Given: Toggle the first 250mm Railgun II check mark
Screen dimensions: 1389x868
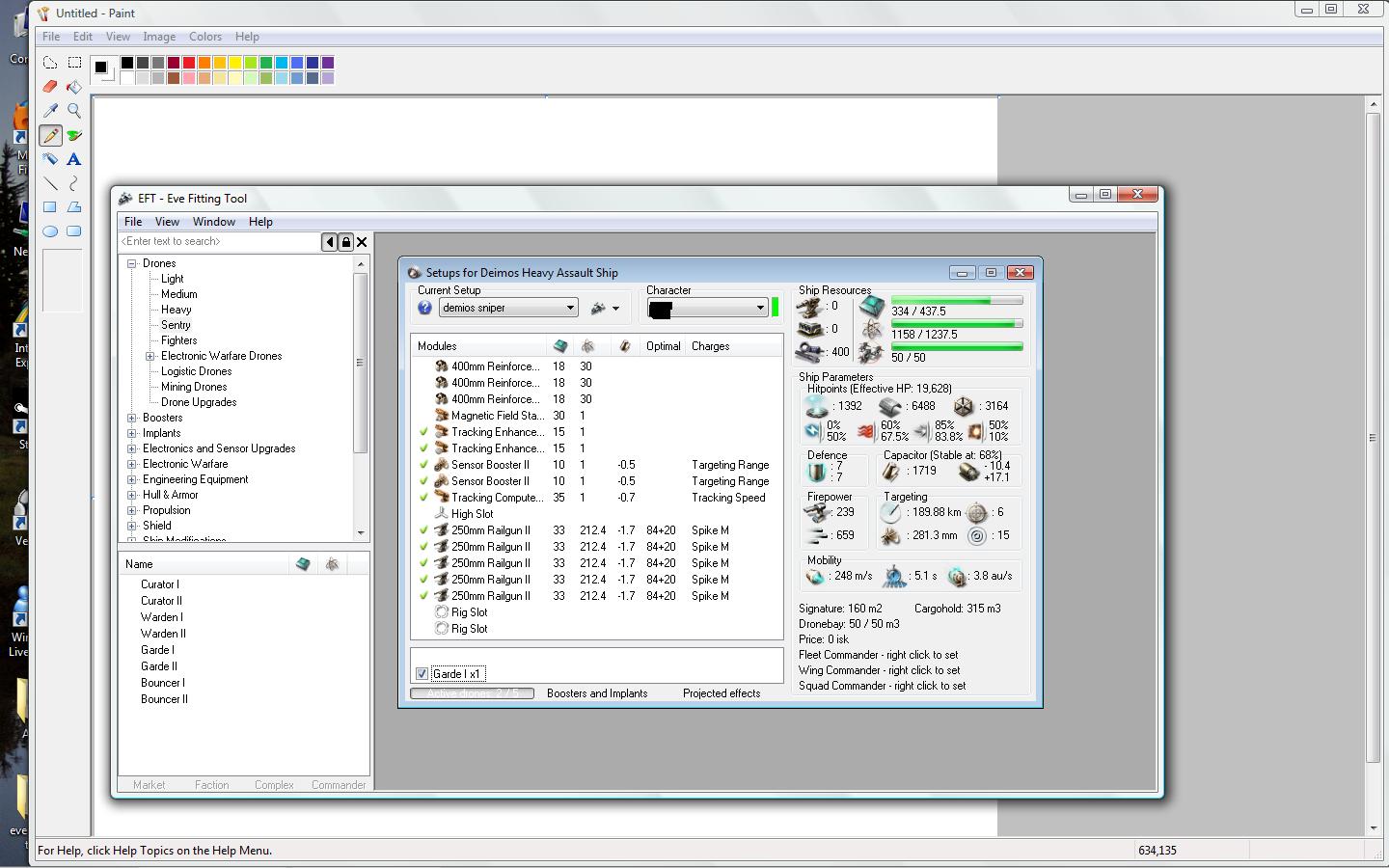Looking at the screenshot, I should tap(423, 530).
